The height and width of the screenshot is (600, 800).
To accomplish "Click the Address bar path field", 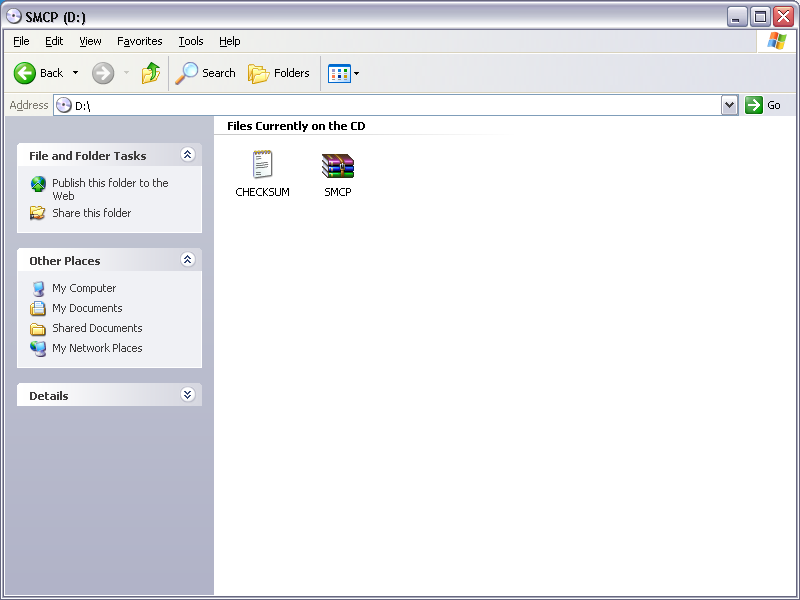I will click(390, 105).
